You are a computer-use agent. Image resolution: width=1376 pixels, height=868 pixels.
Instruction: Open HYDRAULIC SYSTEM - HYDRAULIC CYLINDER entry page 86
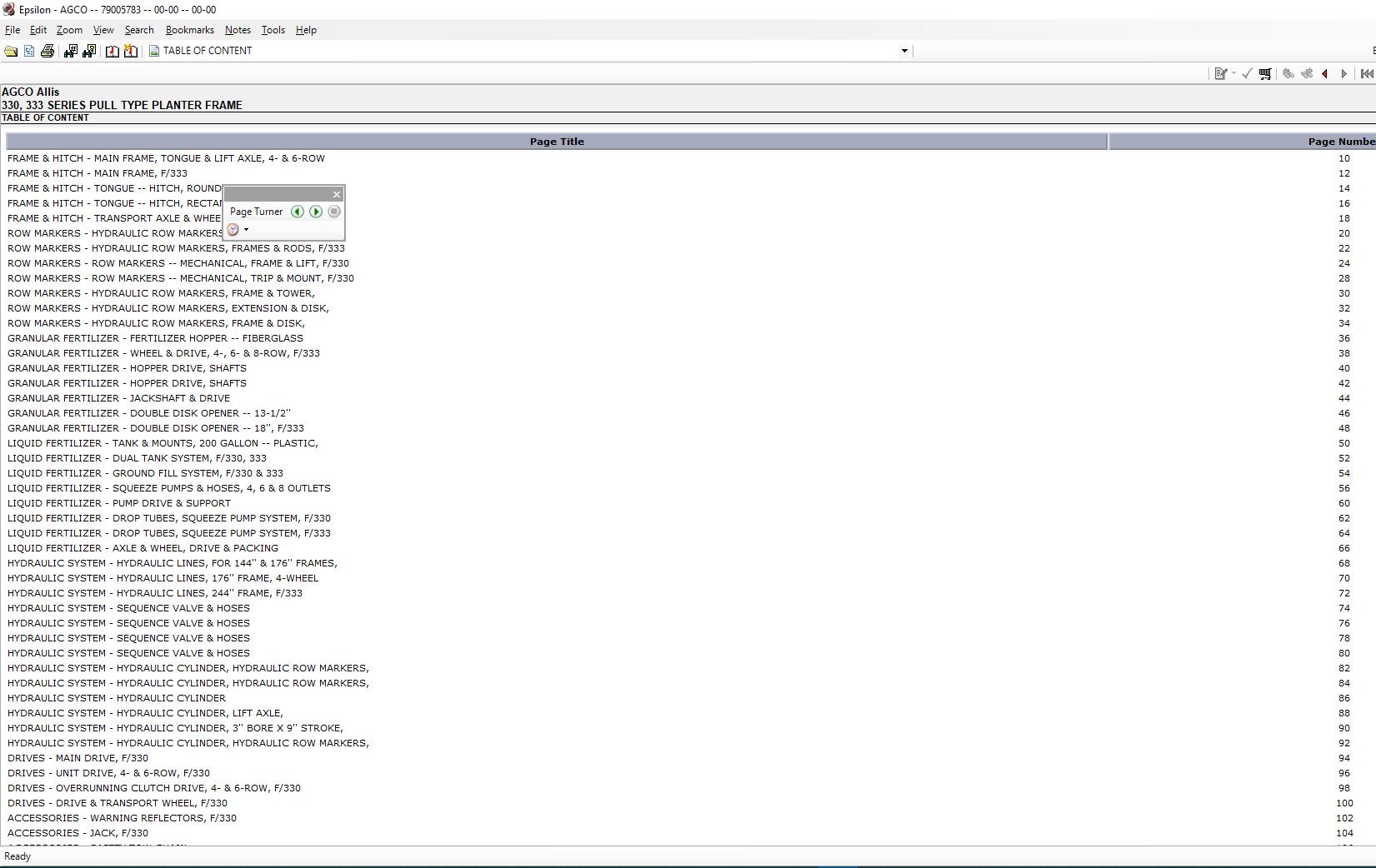click(117, 698)
